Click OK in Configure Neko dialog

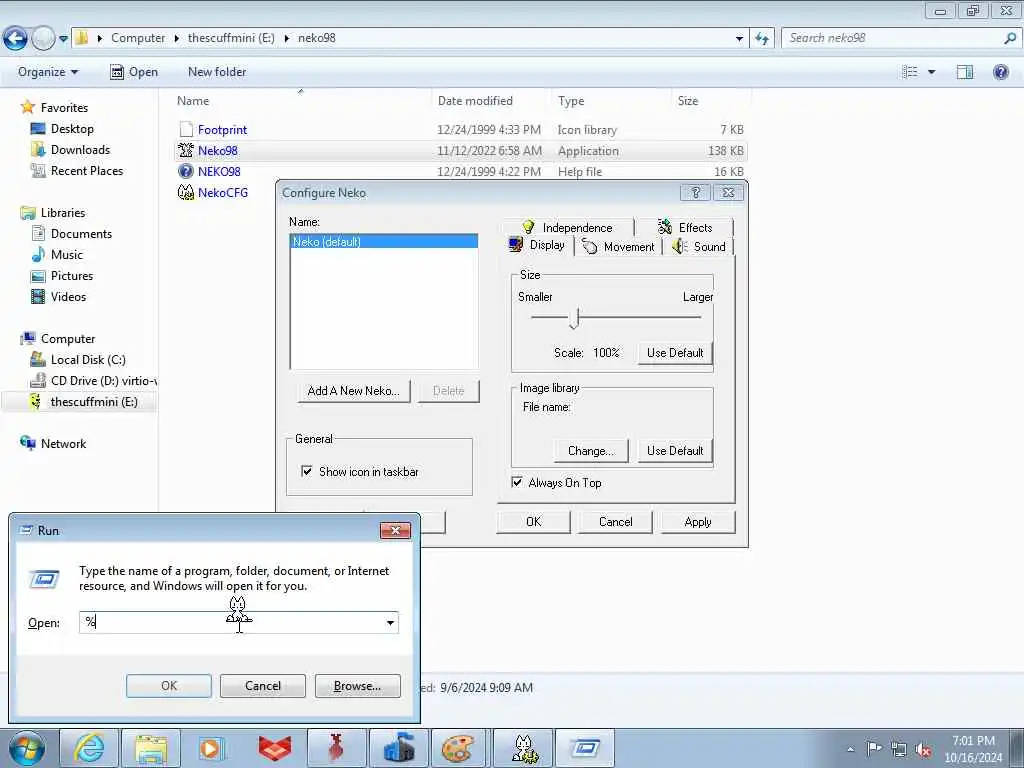coord(534,522)
